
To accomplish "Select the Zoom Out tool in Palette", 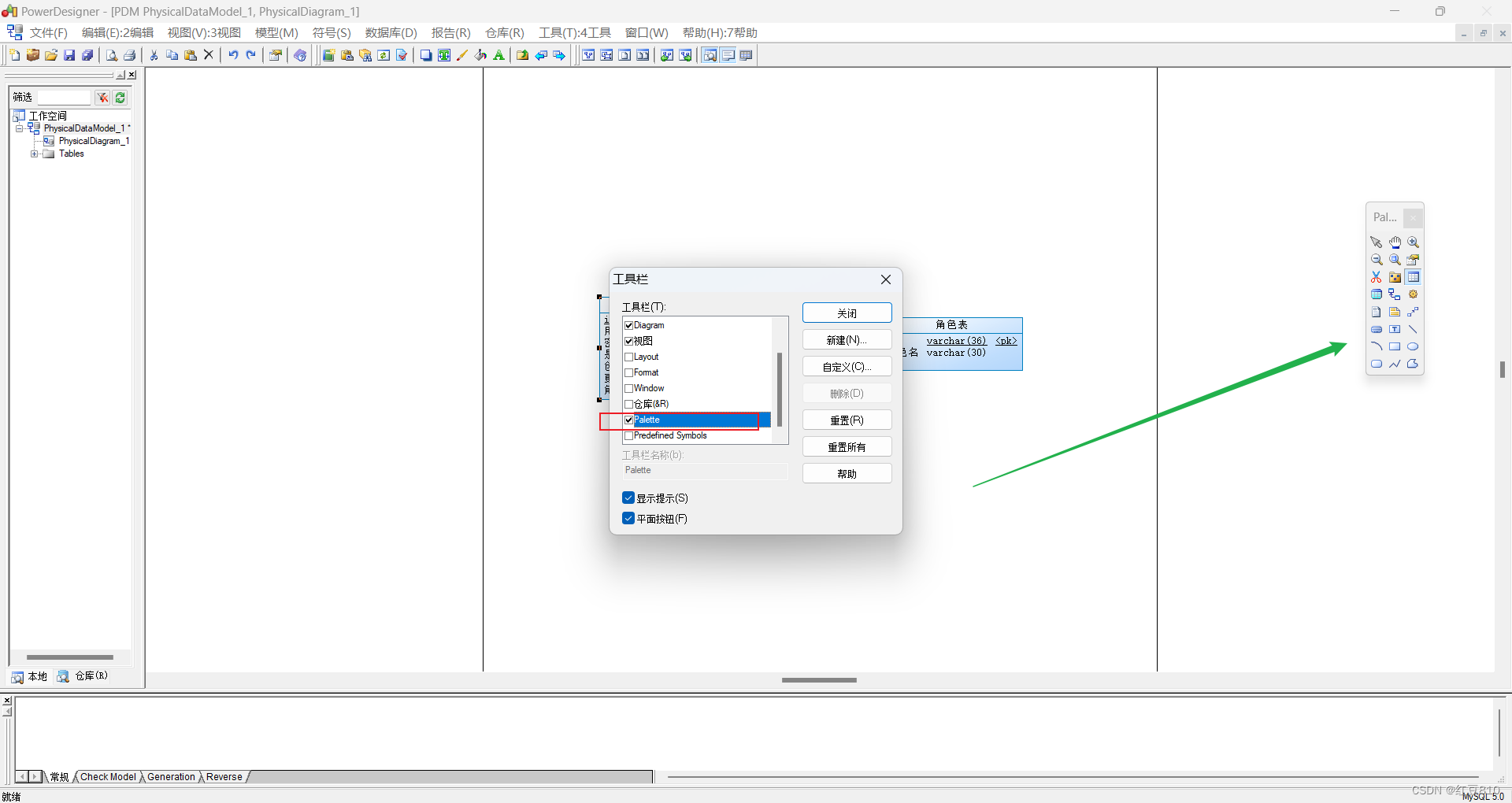I will click(1377, 260).
